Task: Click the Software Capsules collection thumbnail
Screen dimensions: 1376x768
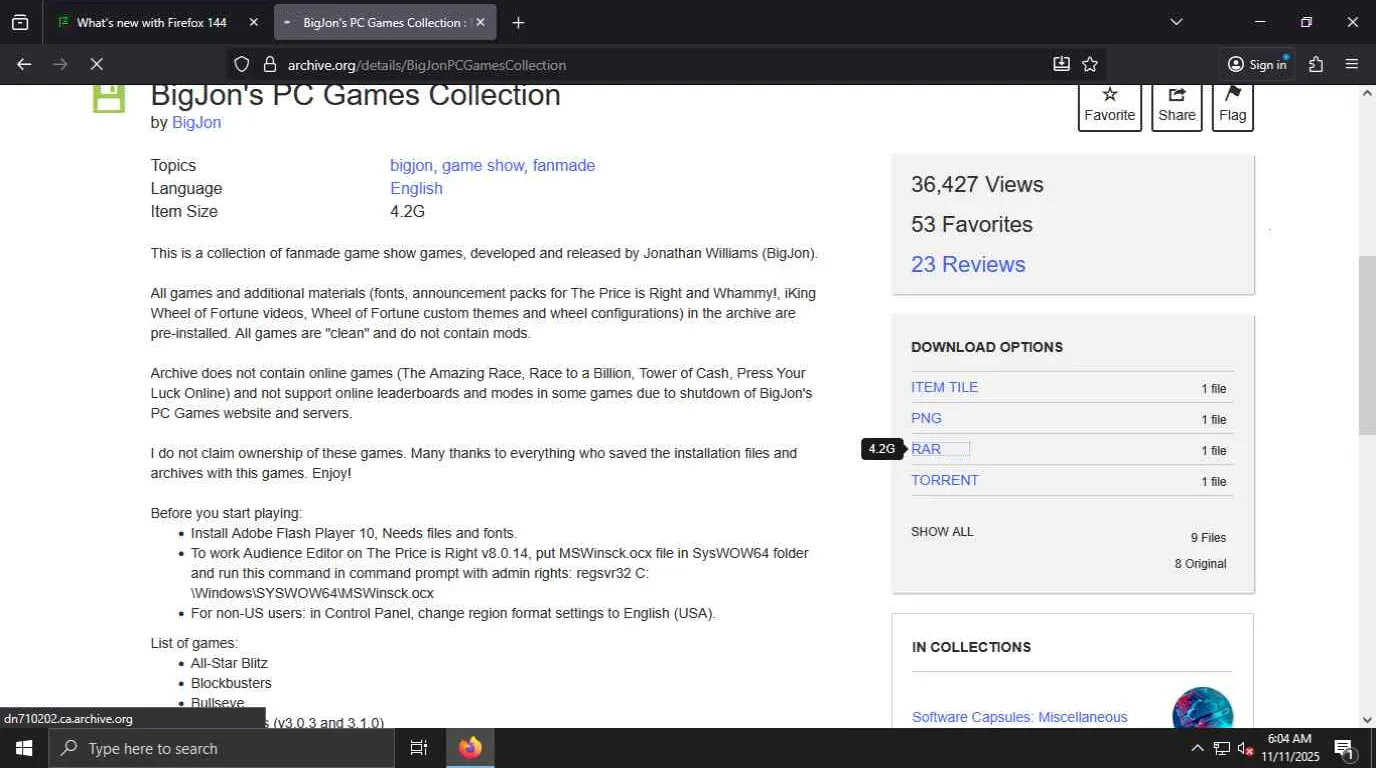Action: (1202, 708)
